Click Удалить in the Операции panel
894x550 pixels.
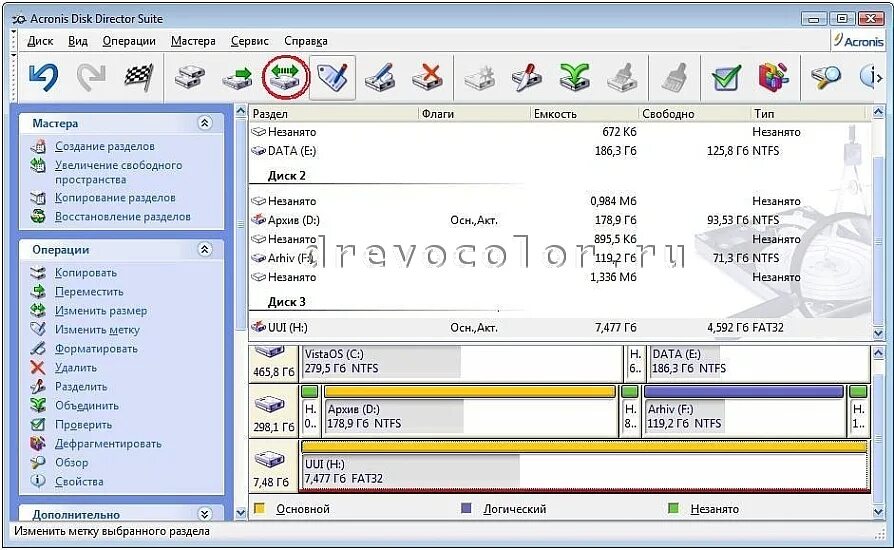click(76, 368)
